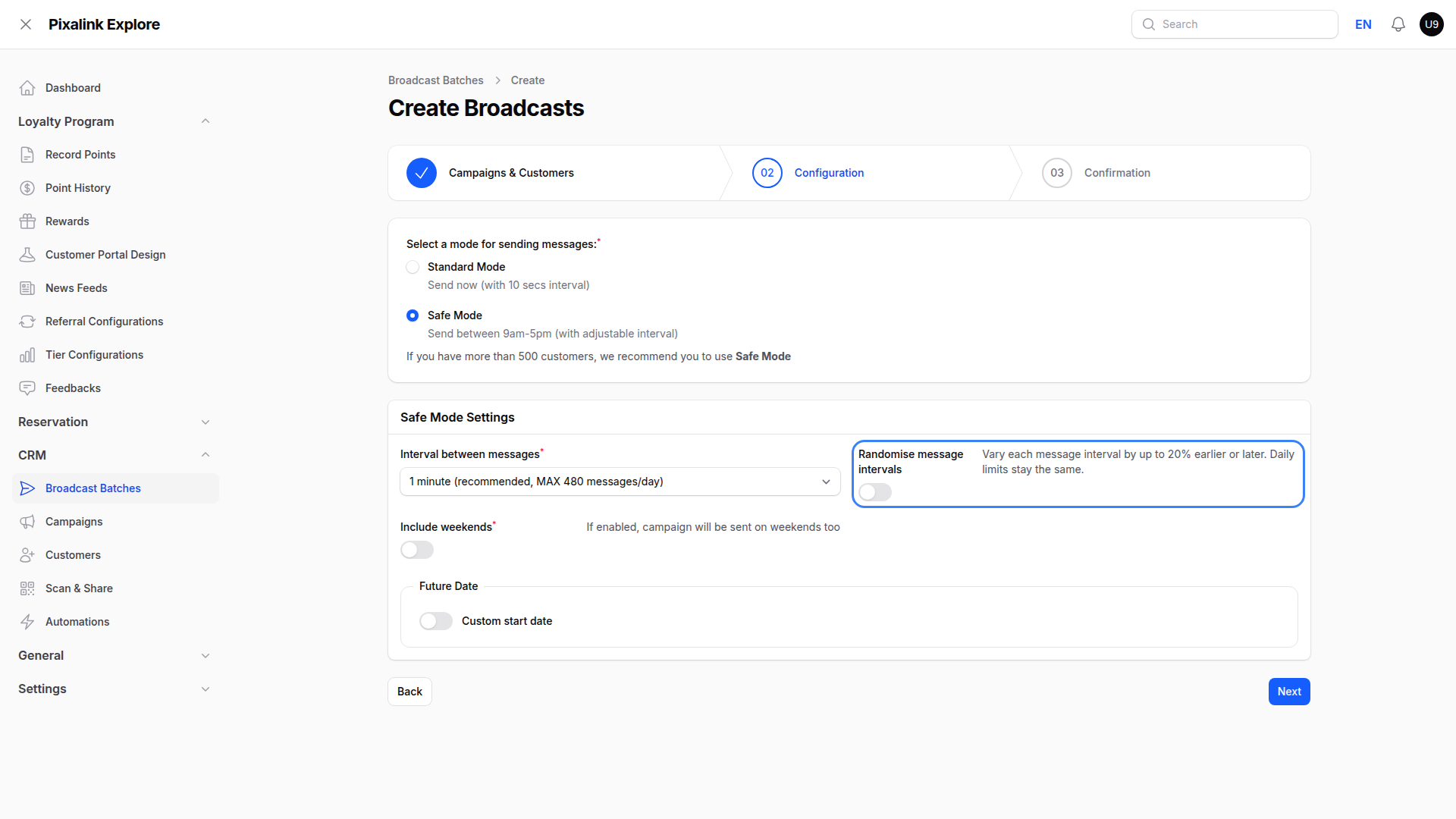Collapse the Loyalty Program section
Viewport: 1456px width, 819px height.
(x=206, y=121)
